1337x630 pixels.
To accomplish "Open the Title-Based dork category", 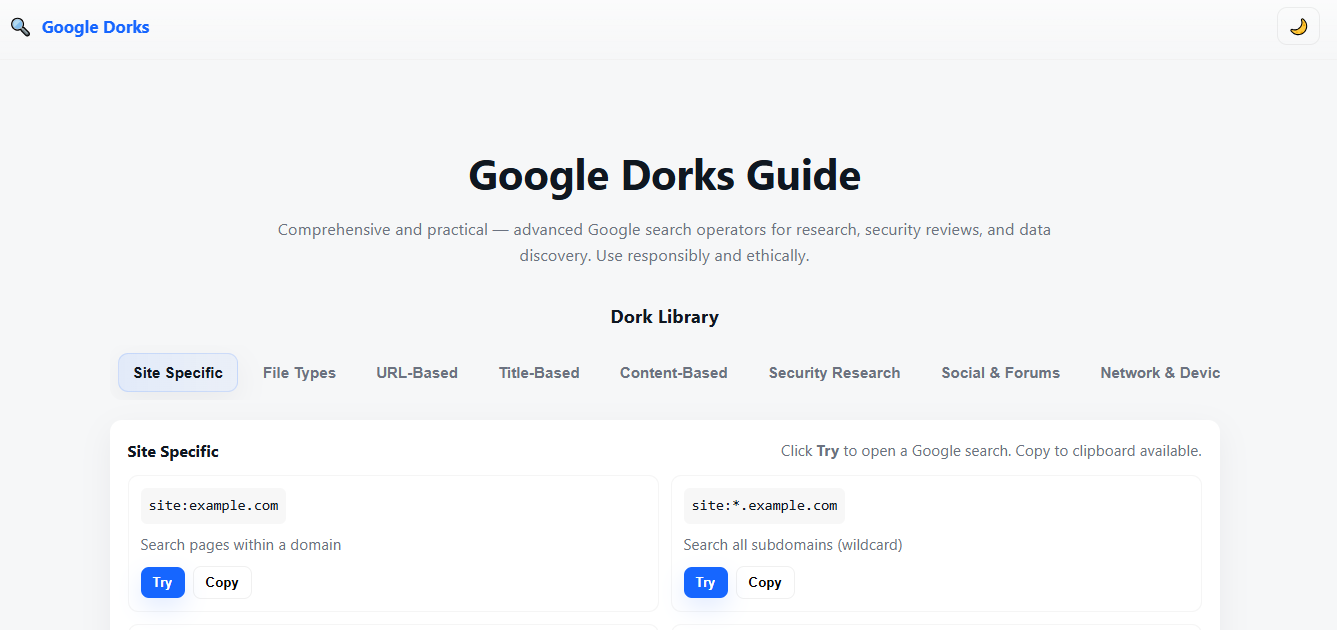I will pyautogui.click(x=538, y=372).
